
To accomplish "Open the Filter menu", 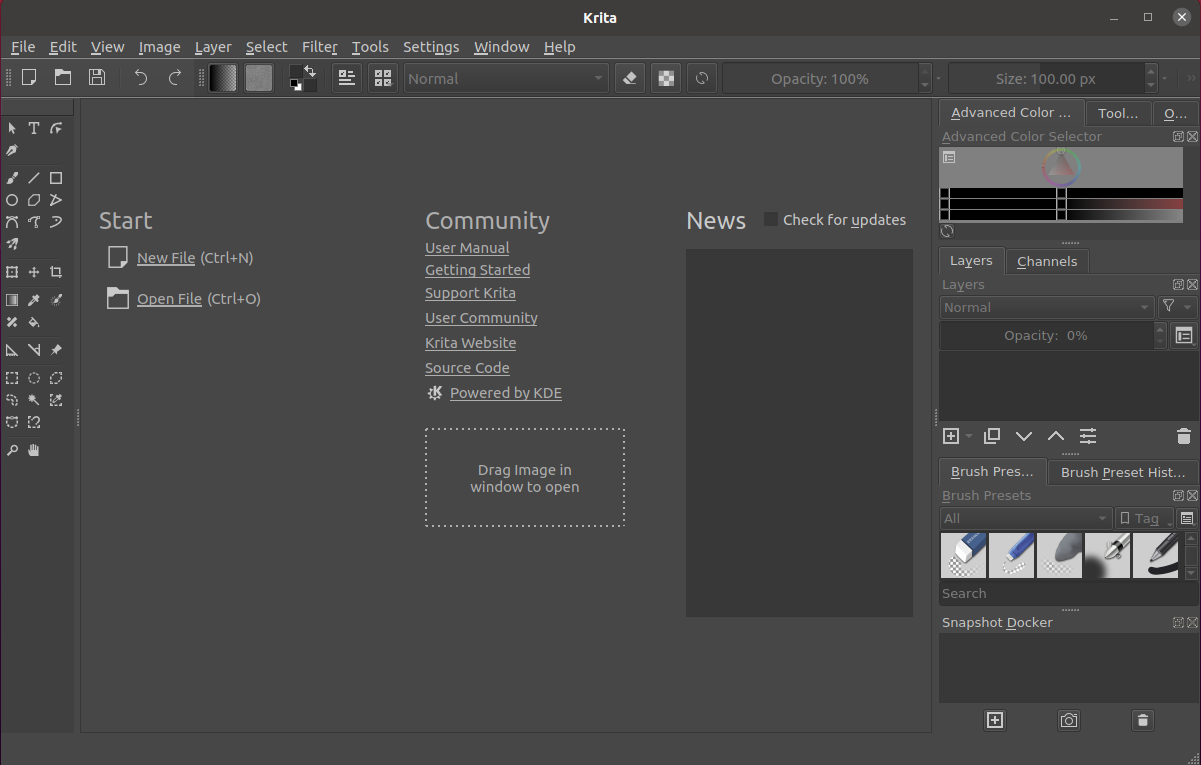I will 319,47.
